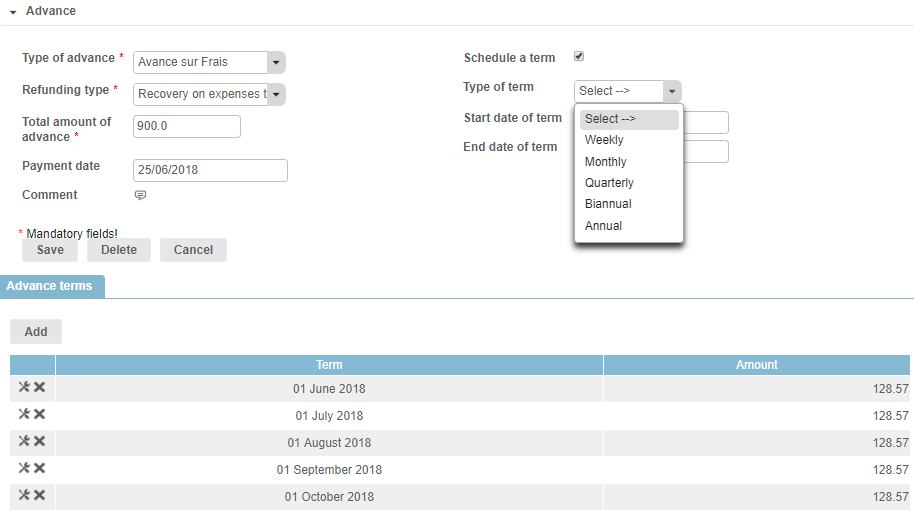914x510 pixels.
Task: Uncheck the Schedule a term checkbox
Action: pyautogui.click(x=579, y=57)
